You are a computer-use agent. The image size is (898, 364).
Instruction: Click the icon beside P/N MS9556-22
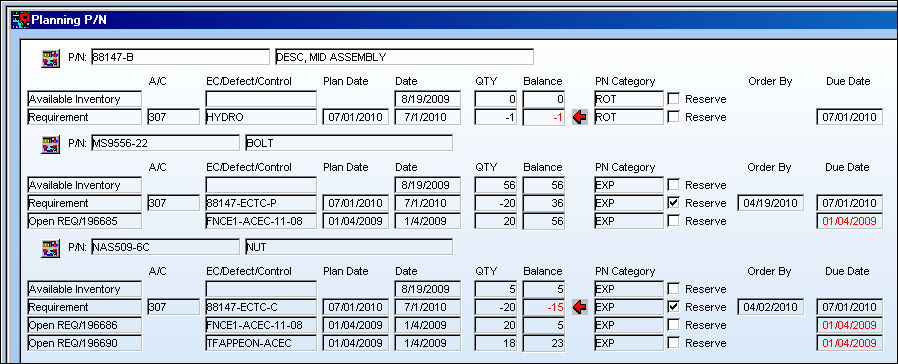[x=50, y=144]
